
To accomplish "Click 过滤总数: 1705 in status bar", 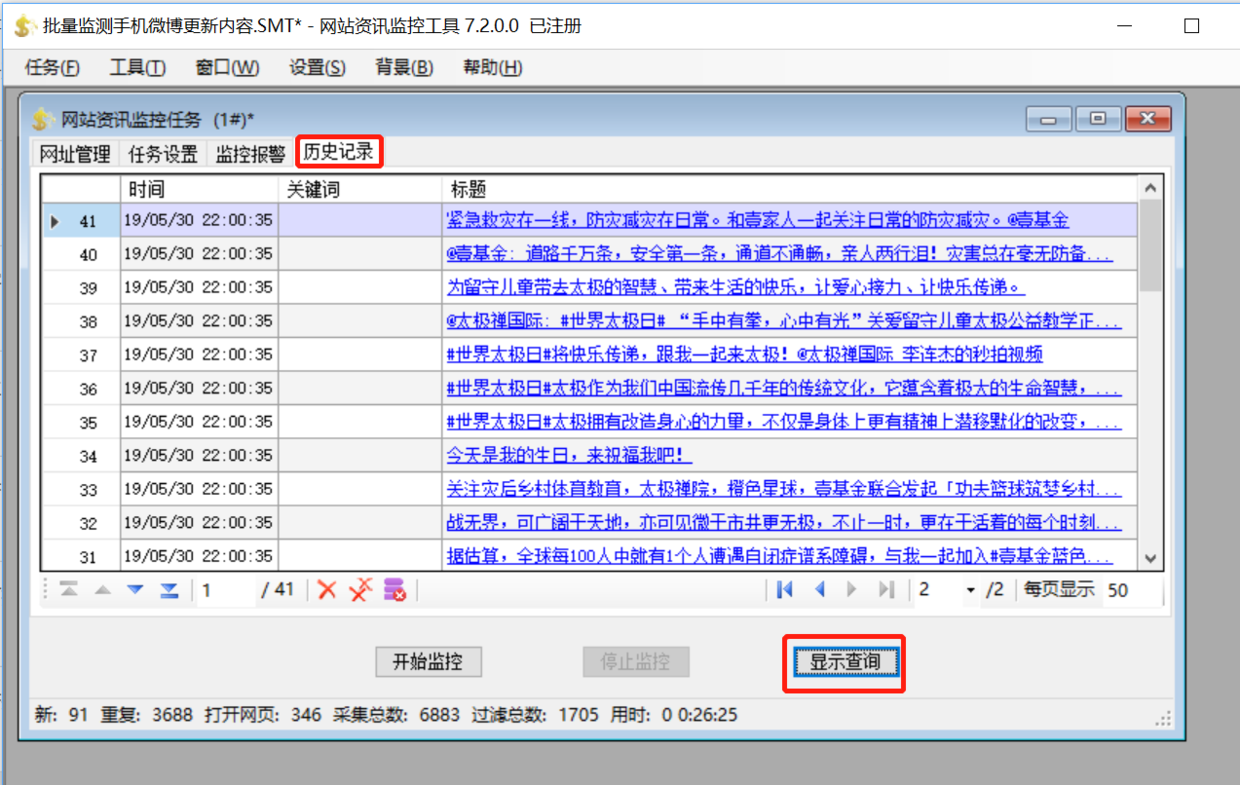I will pos(536,715).
